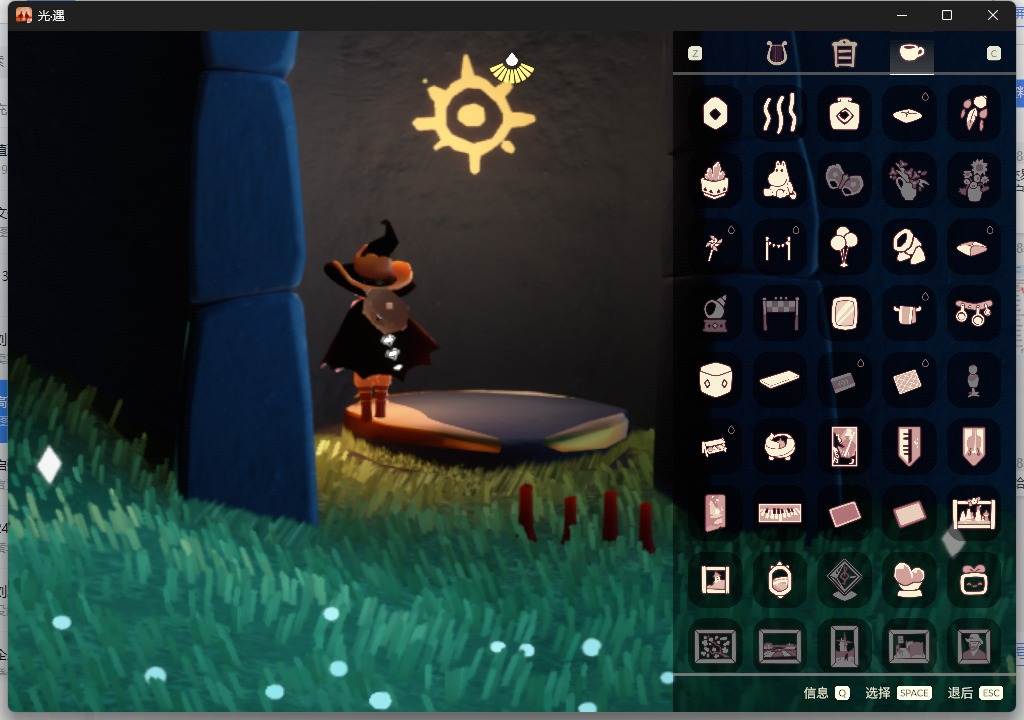Click the C next-tab key hint

tap(993, 54)
